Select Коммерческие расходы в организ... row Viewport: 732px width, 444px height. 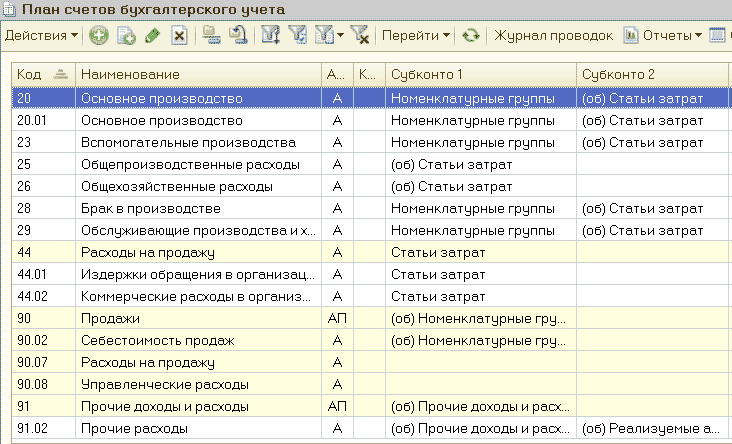pyautogui.click(x=370, y=296)
